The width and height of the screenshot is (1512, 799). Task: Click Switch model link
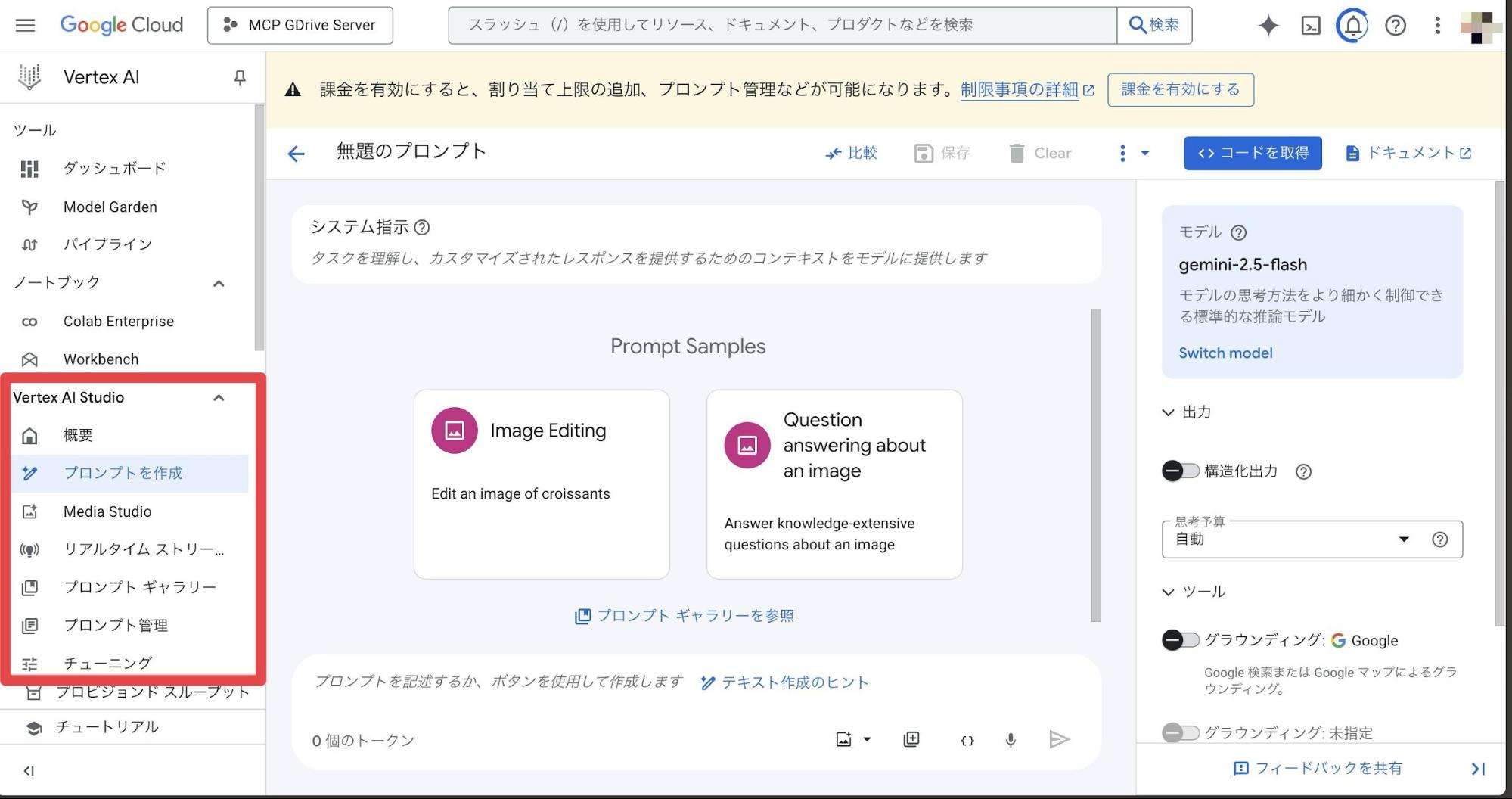pos(1225,353)
